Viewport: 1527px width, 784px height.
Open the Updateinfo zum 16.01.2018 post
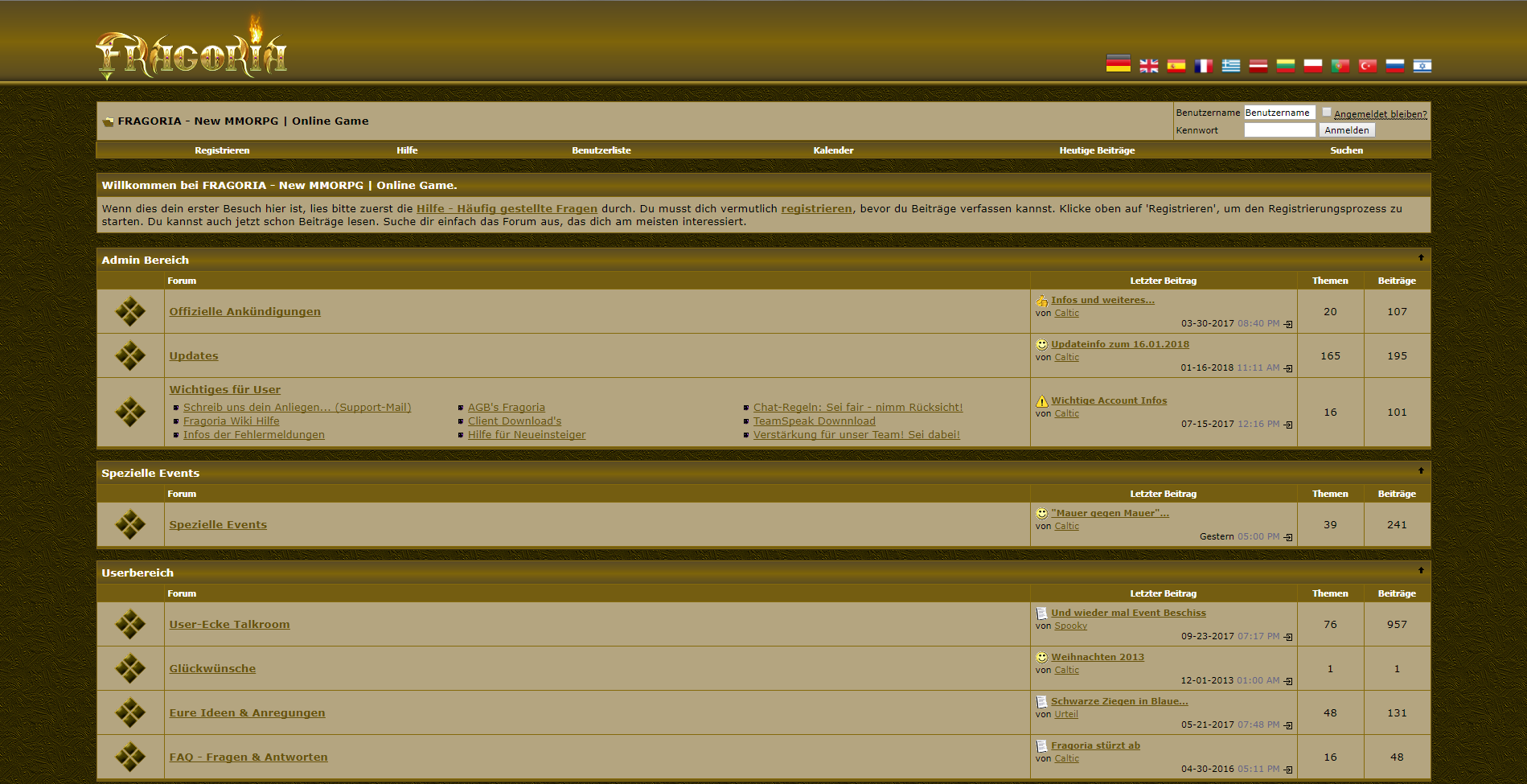1120,344
